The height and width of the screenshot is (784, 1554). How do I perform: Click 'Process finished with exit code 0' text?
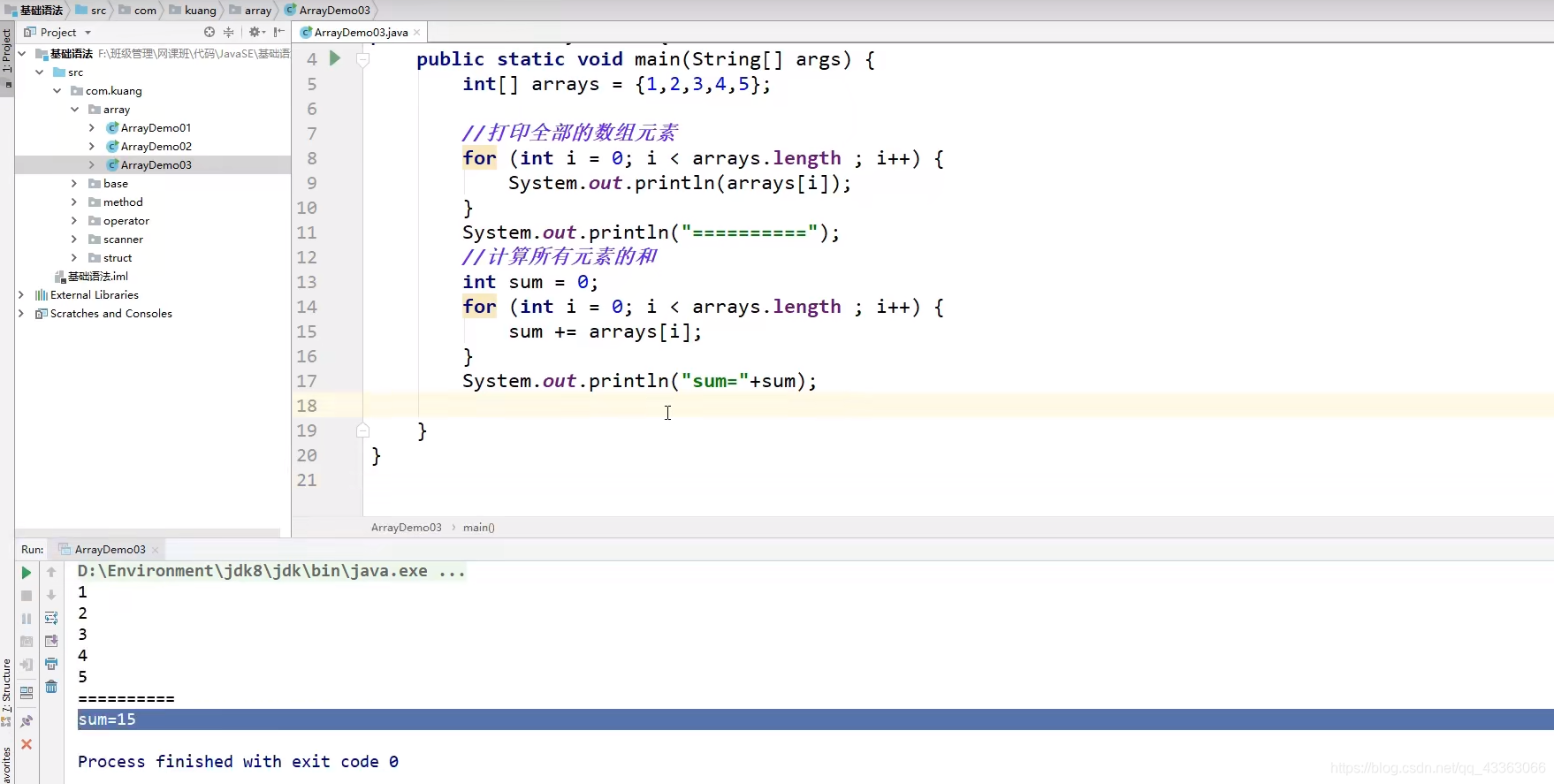pyautogui.click(x=238, y=761)
